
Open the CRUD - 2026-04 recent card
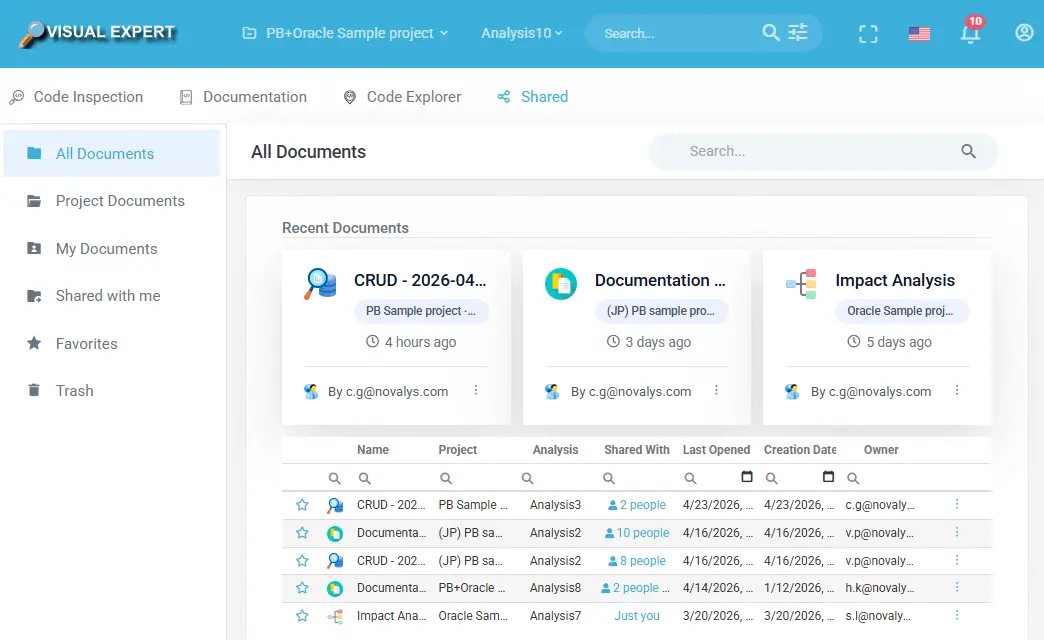pos(396,338)
